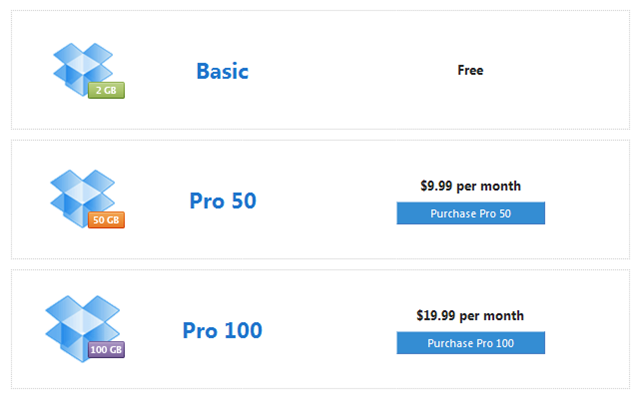Screen dimensions: 640x399
Task: Click the green 2 GB storage badge
Action: [x=106, y=90]
